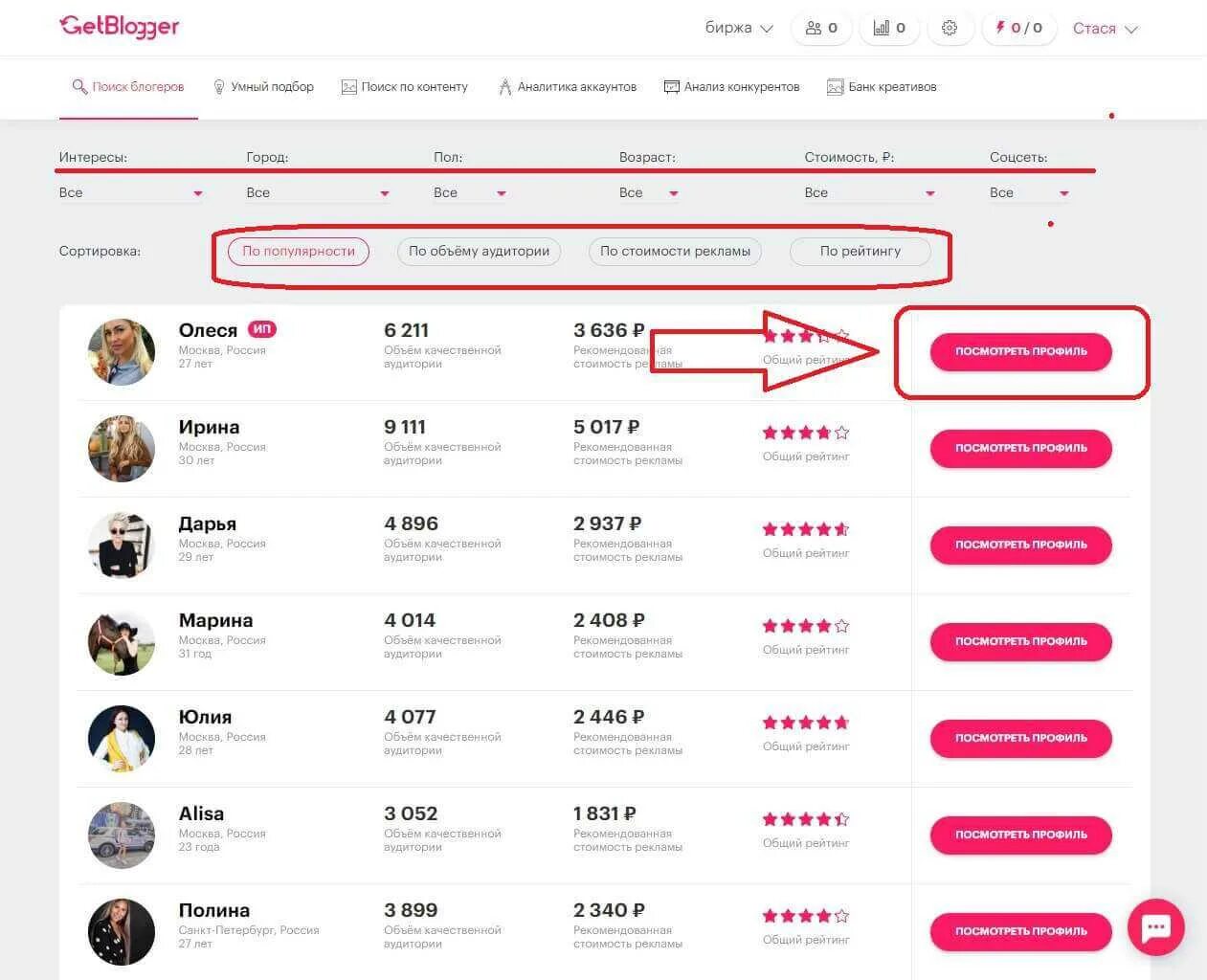View Марина's profile via Посмотреть профиль
The height and width of the screenshot is (980, 1207).
click(1021, 642)
